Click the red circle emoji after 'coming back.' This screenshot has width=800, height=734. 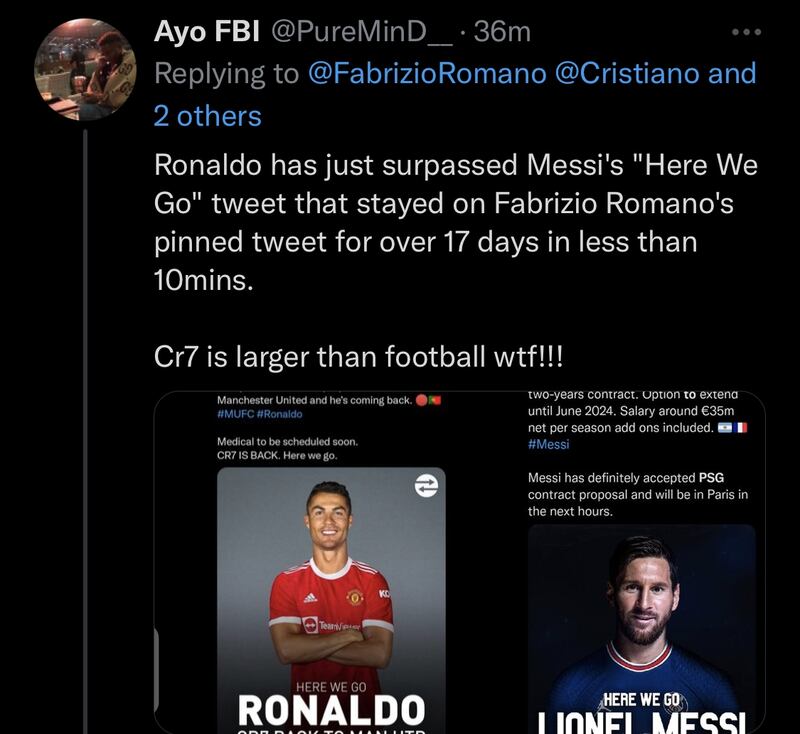[422, 400]
